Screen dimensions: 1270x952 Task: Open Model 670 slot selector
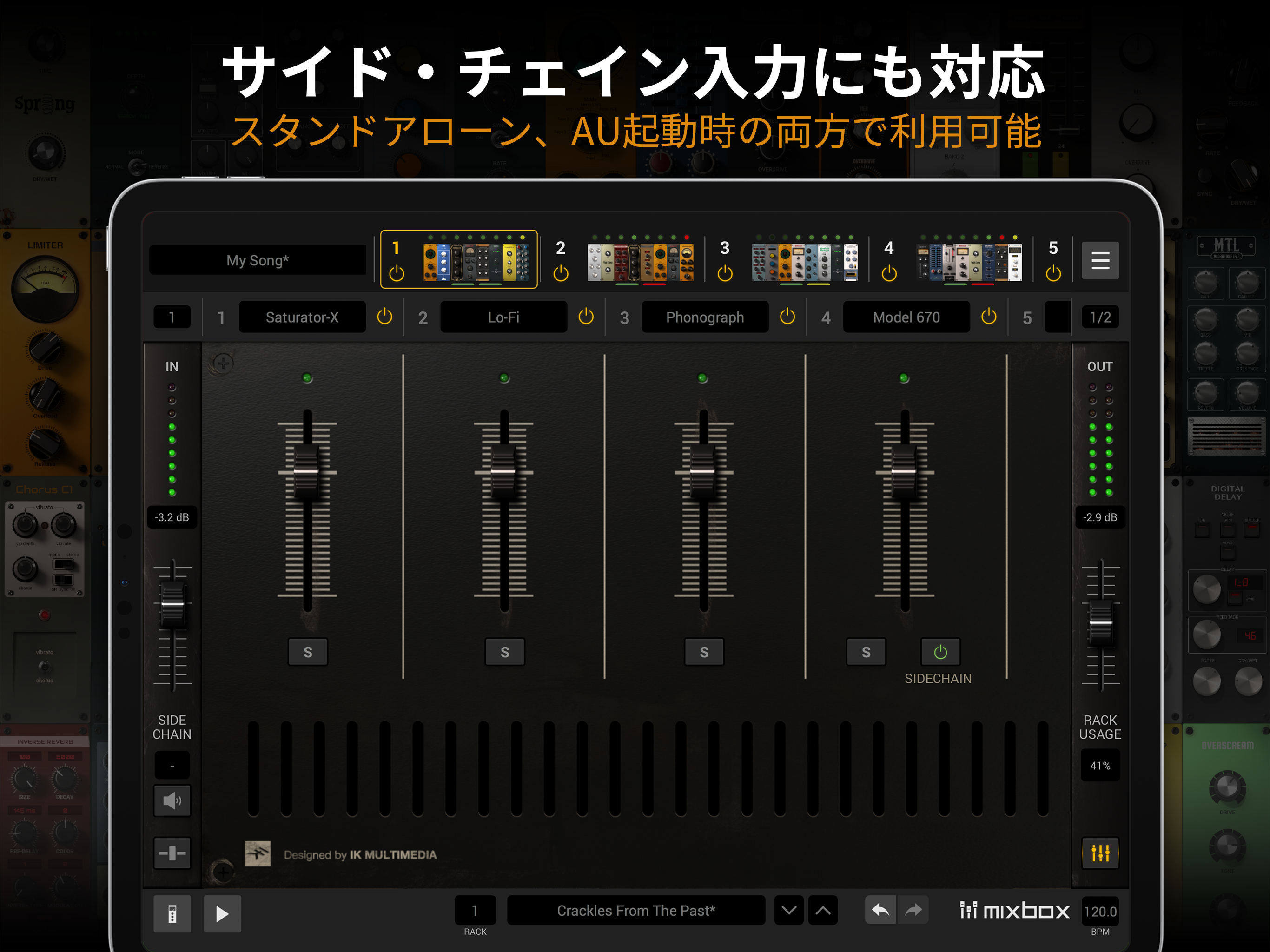pos(906,317)
